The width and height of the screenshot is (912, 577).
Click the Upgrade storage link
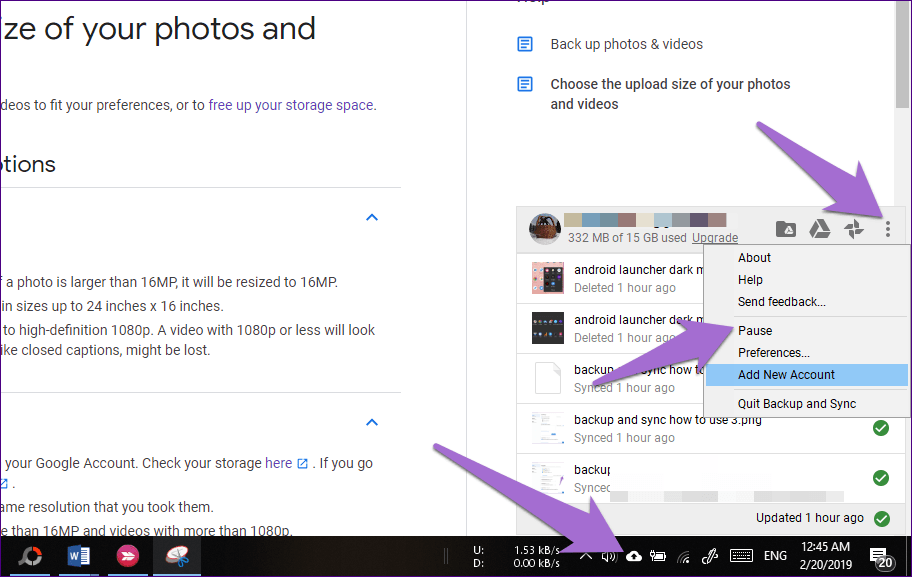715,237
